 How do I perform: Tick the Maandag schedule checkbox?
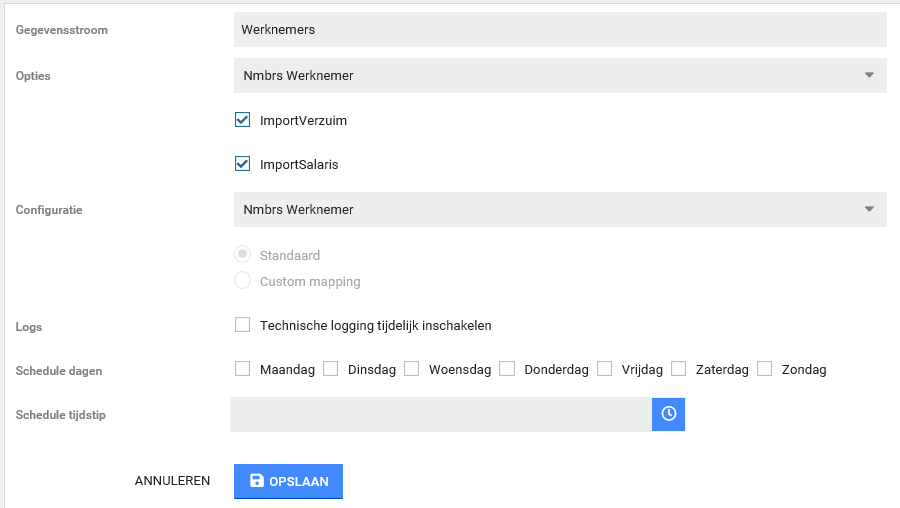pos(242,369)
